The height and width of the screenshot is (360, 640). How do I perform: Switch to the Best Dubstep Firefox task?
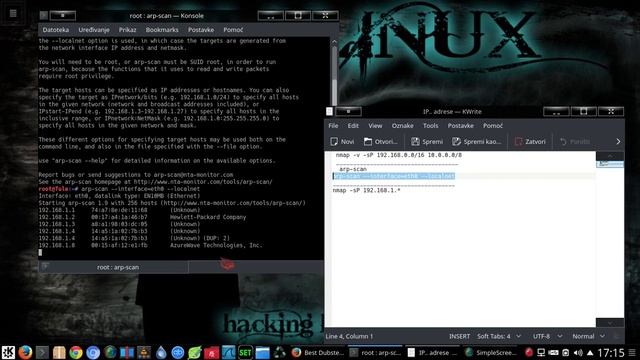(318, 352)
